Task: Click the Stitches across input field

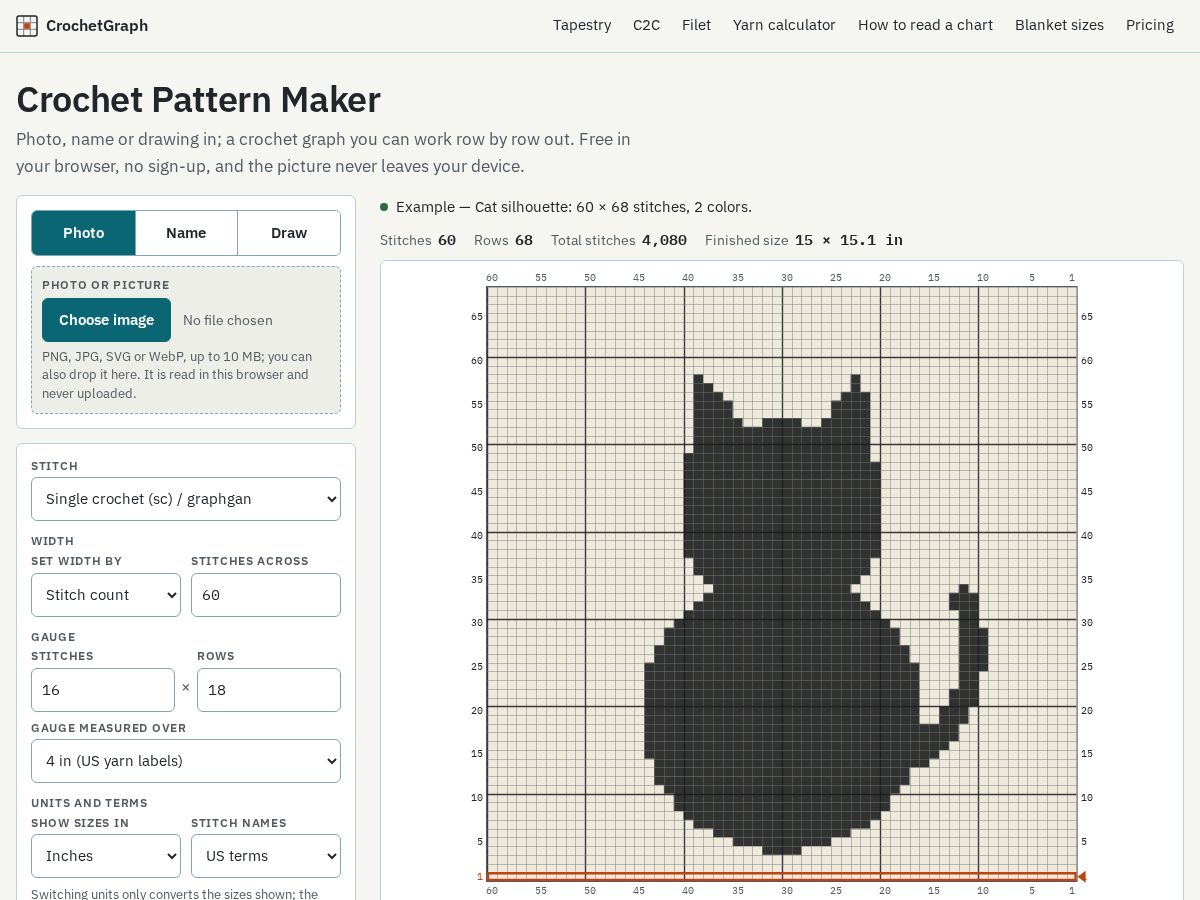Action: 266,595
